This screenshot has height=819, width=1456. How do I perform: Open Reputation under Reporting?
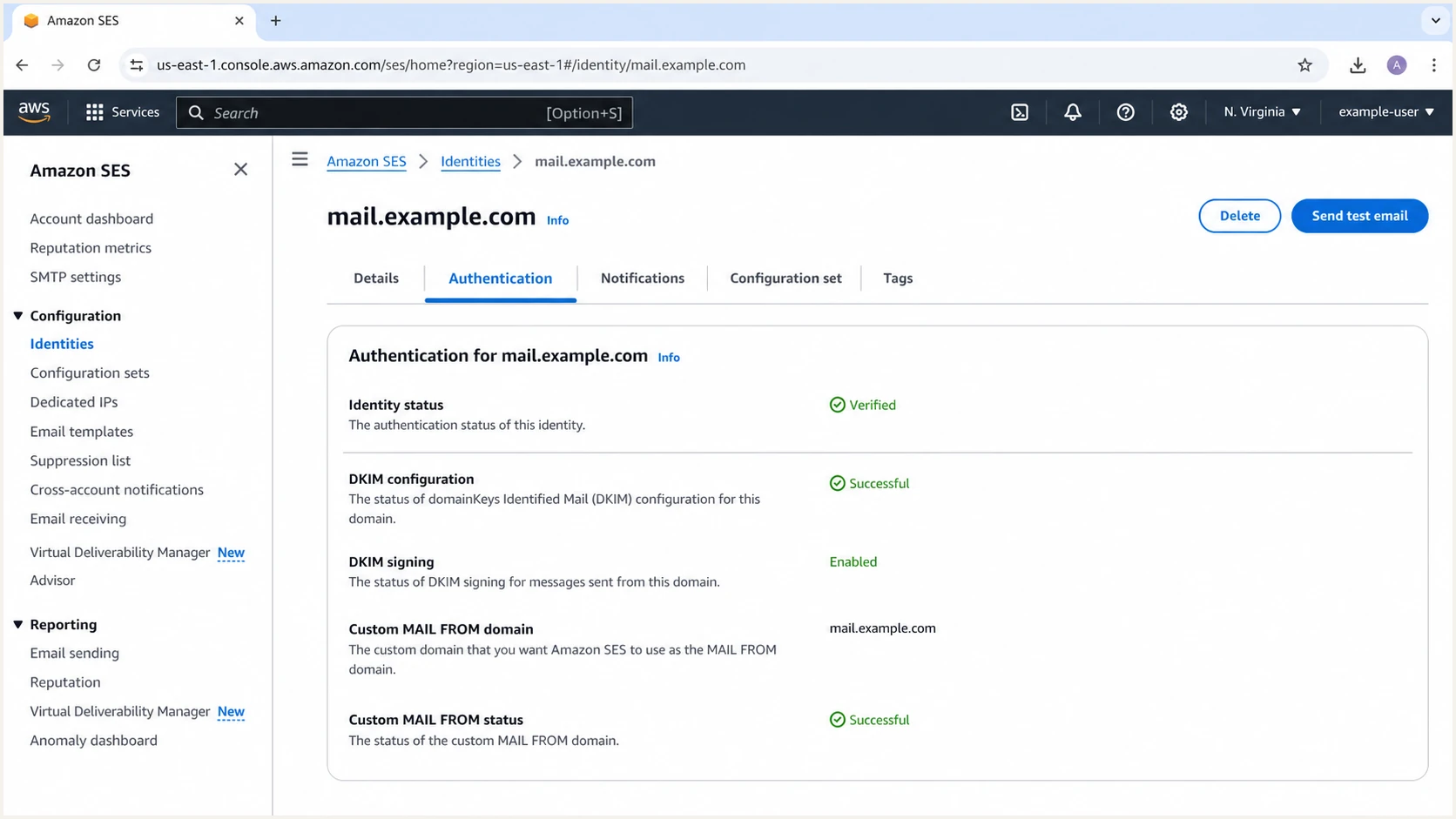(65, 682)
